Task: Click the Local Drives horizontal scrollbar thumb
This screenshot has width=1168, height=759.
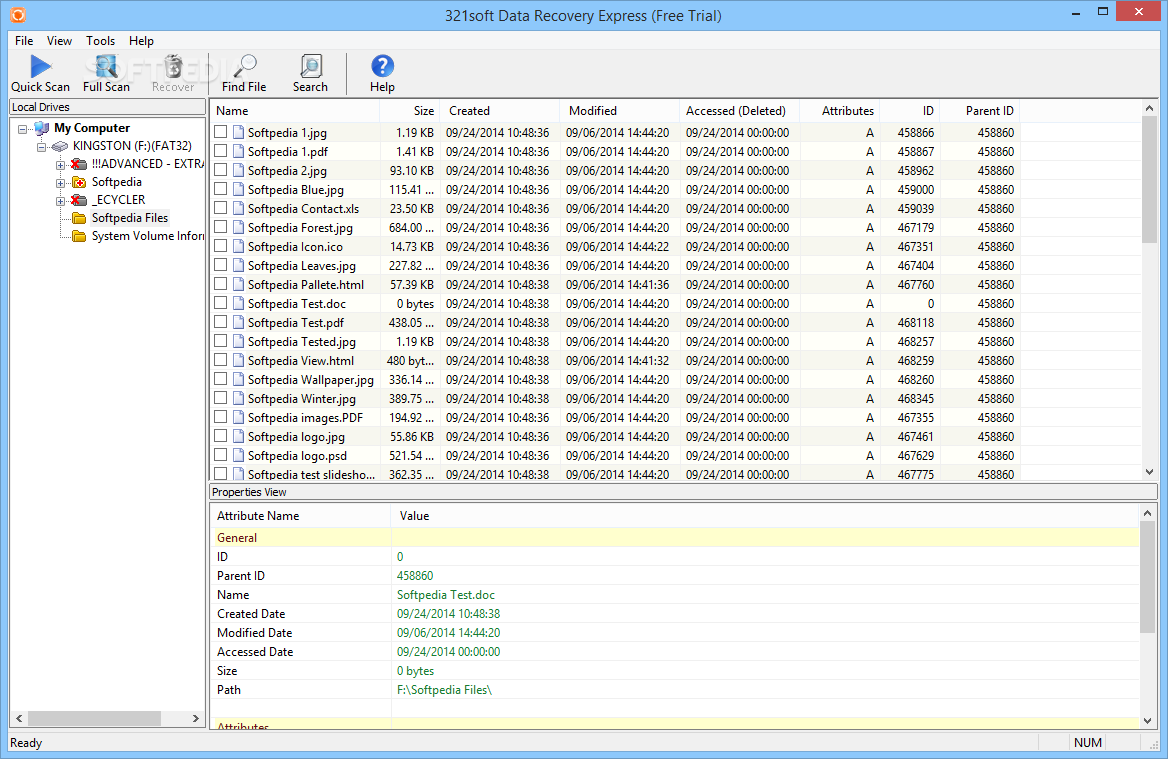Action: (x=95, y=718)
